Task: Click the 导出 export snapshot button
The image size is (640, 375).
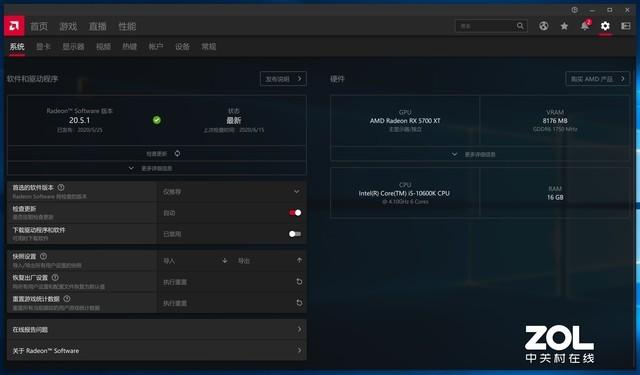Action: coord(269,260)
